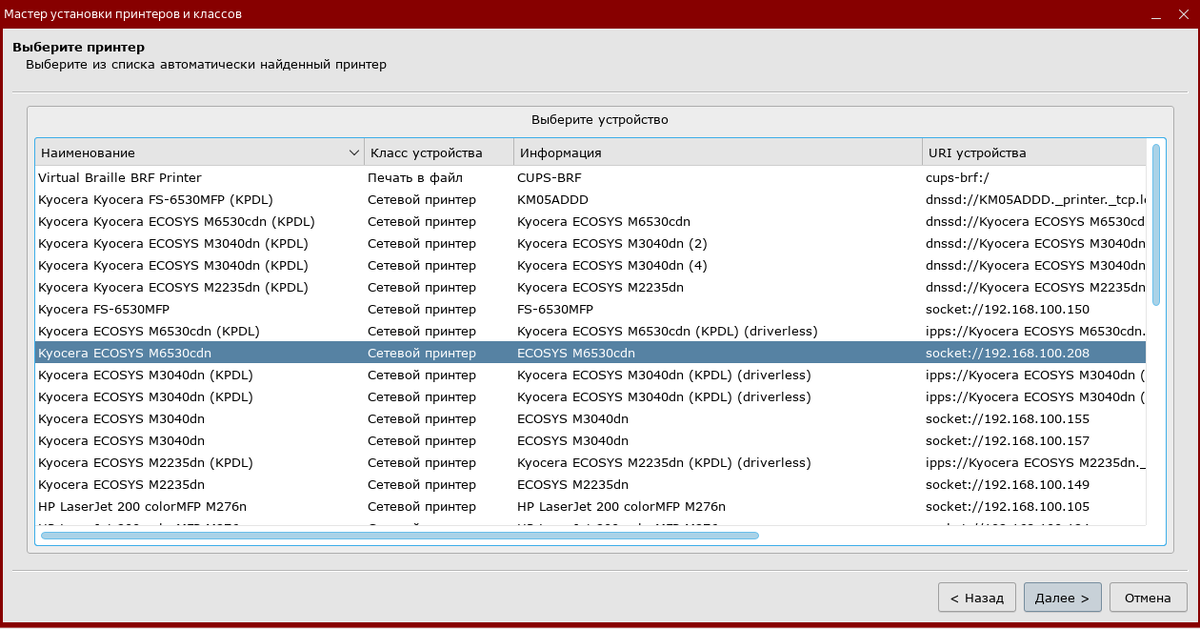This screenshot has width=1200, height=629.
Task: Sort by the Класс устройства column header
Action: coord(439,153)
